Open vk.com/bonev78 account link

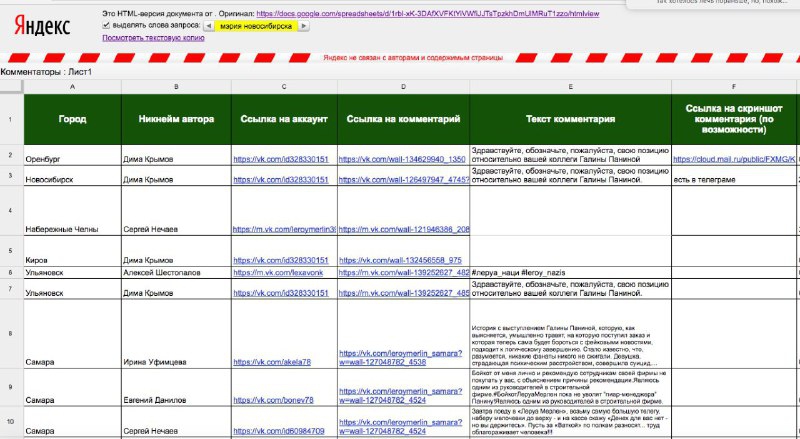[x=273, y=400]
